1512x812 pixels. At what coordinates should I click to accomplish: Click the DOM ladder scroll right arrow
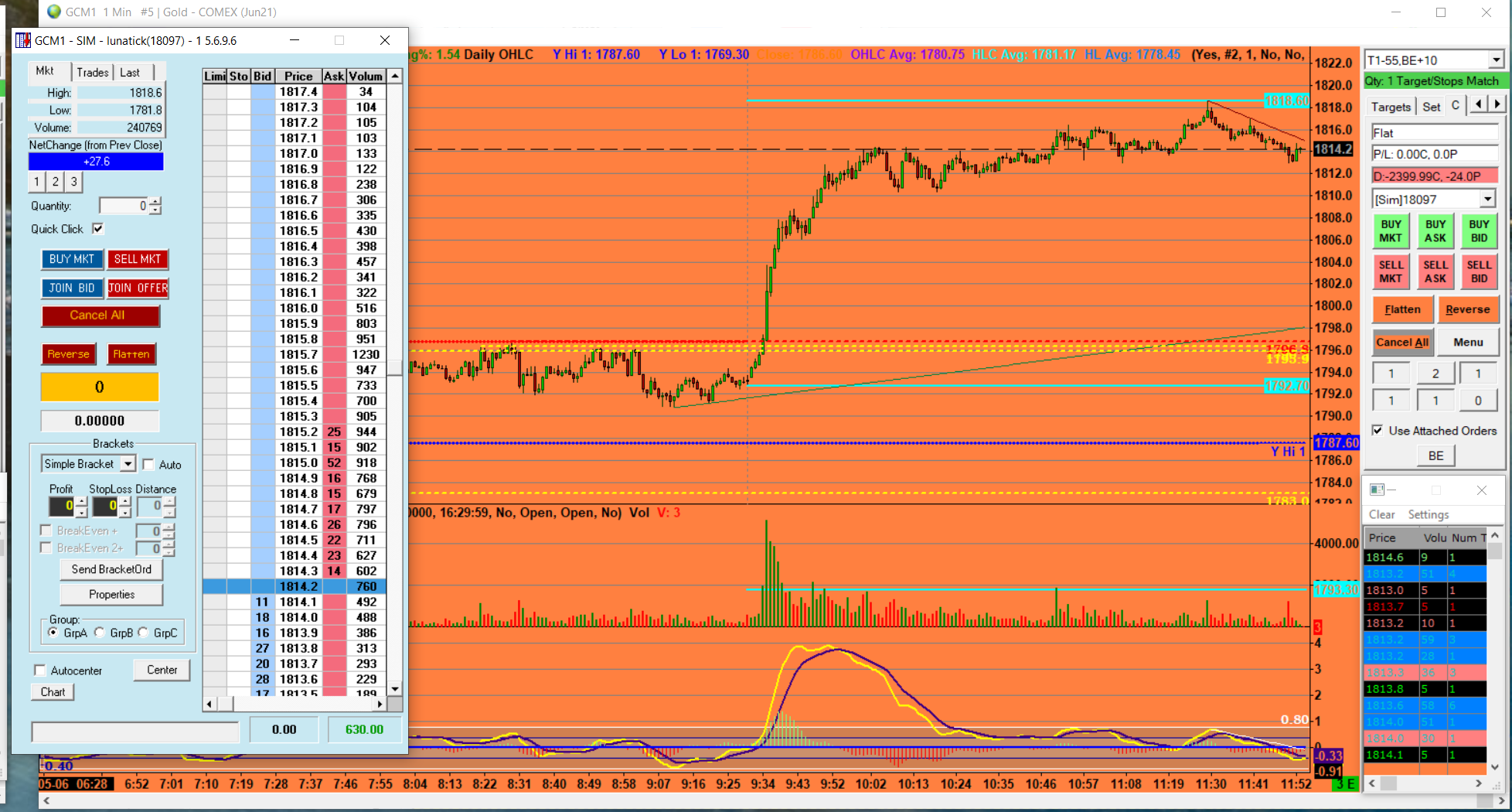(x=380, y=704)
